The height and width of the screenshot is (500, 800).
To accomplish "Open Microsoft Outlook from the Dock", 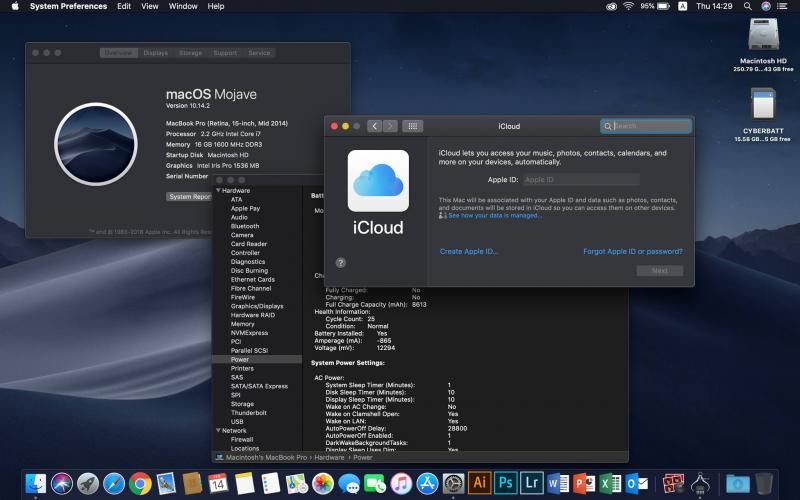I will 637,484.
